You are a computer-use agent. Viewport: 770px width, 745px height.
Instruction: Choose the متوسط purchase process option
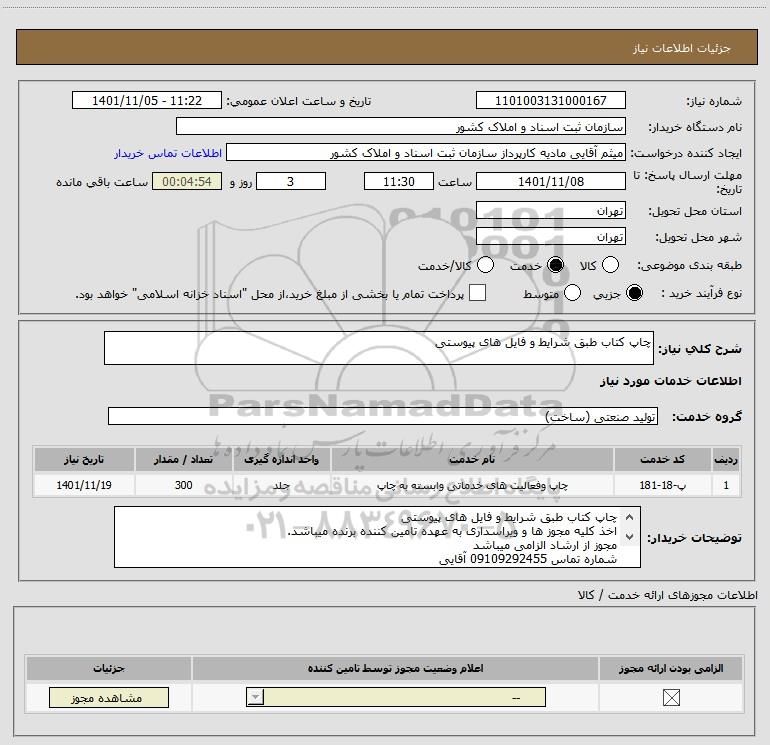[572, 293]
